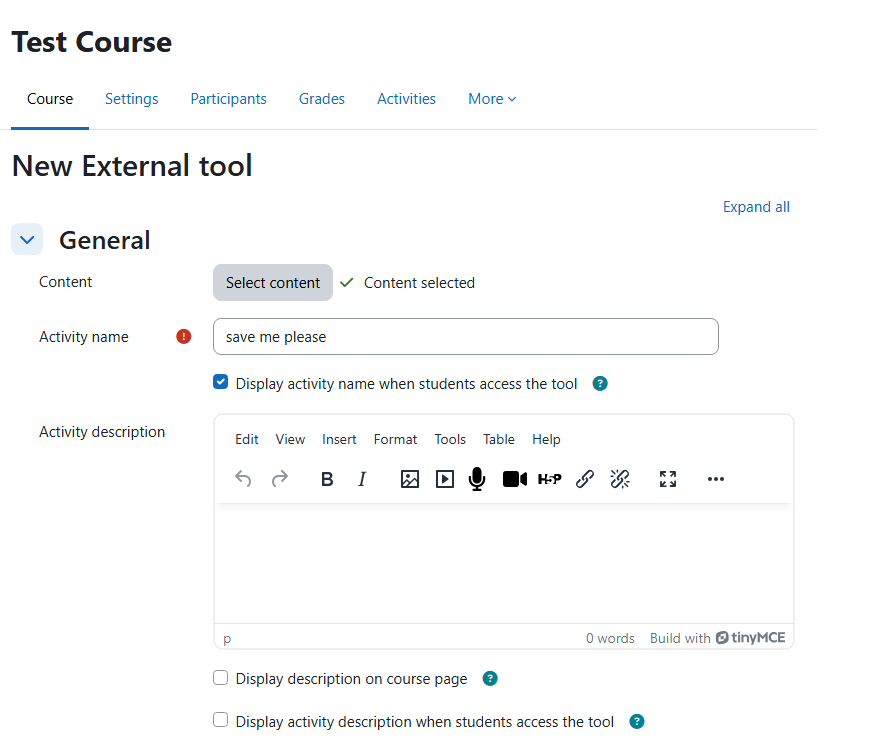Insert an image via the toolbar icon
The image size is (882, 755).
409,479
